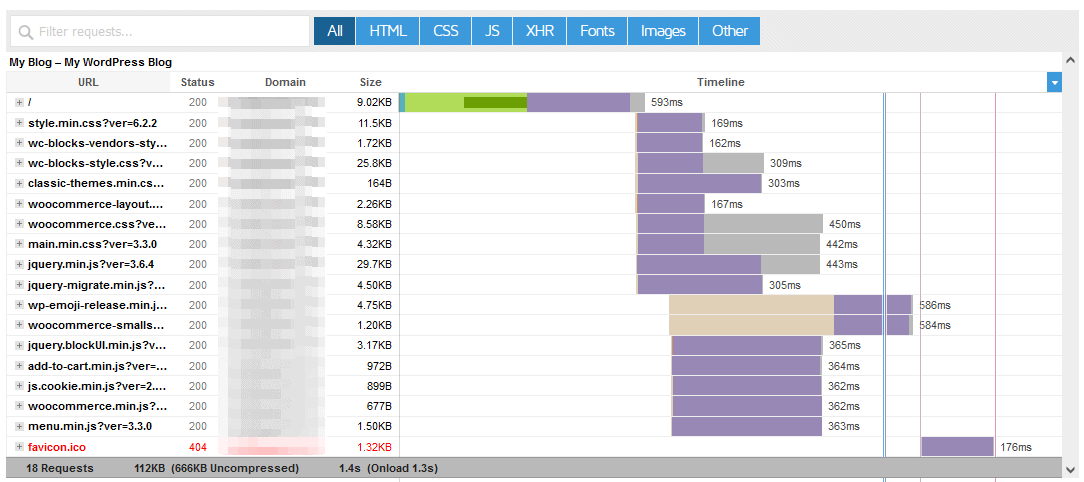Filter requests by JS
Viewport: 1084px width, 482px height.
492,31
